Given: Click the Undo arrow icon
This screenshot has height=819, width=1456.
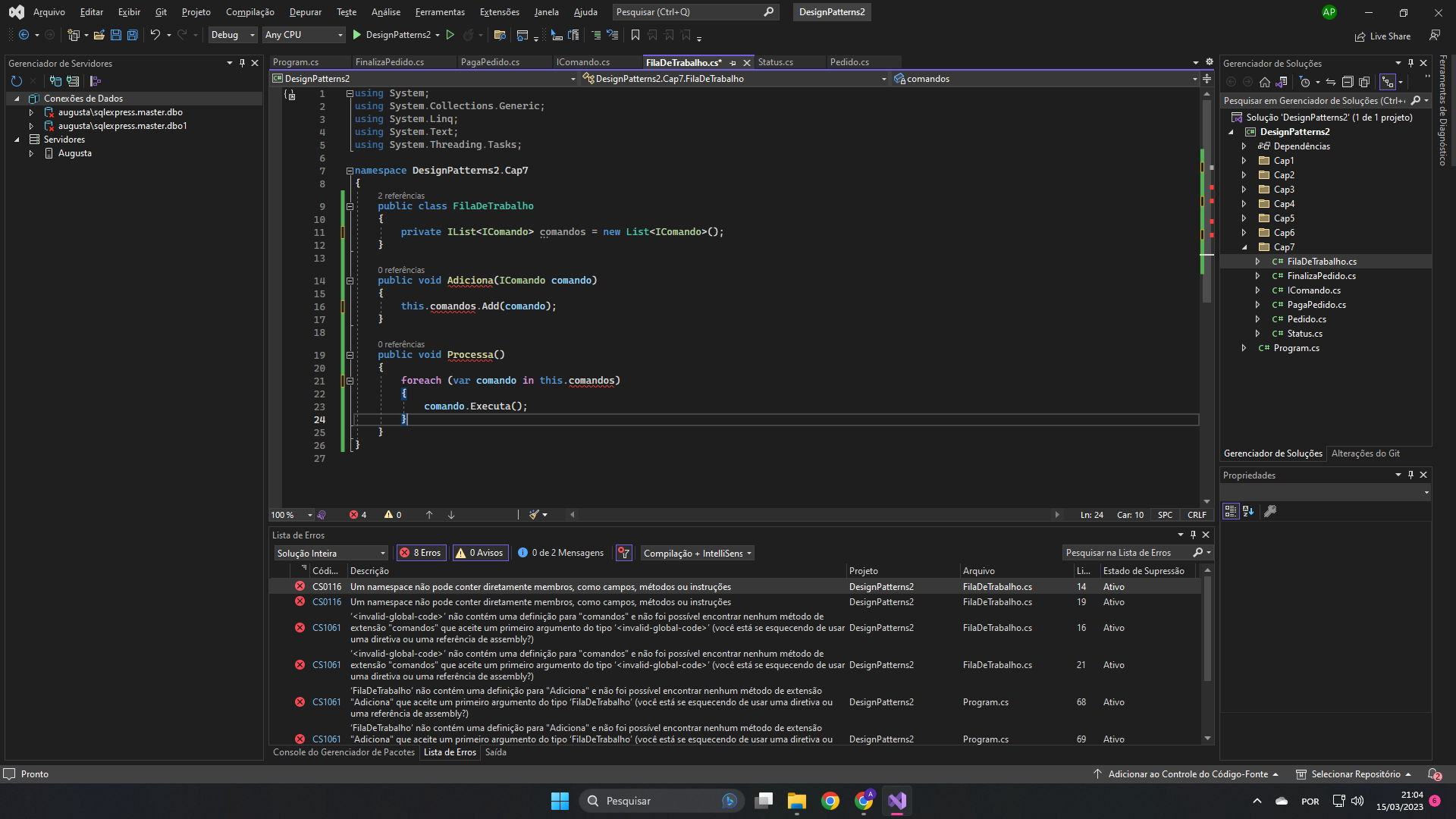Looking at the screenshot, I should click(x=155, y=35).
